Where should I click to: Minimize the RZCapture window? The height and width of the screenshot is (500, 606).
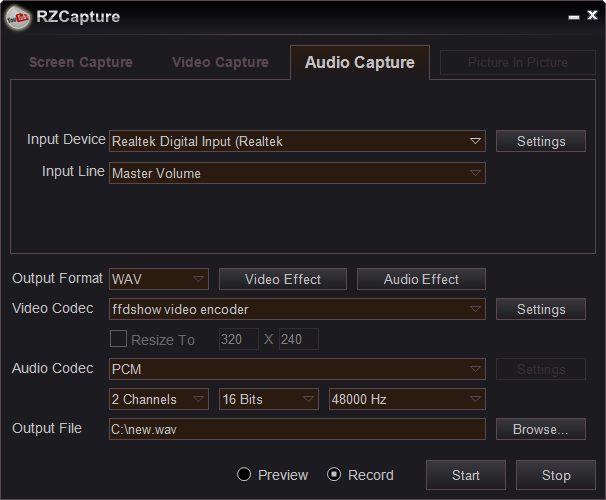[574, 16]
